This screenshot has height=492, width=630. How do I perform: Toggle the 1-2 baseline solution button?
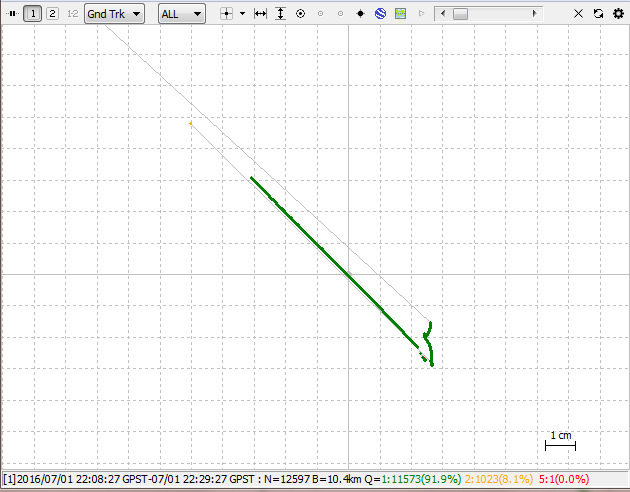point(72,14)
